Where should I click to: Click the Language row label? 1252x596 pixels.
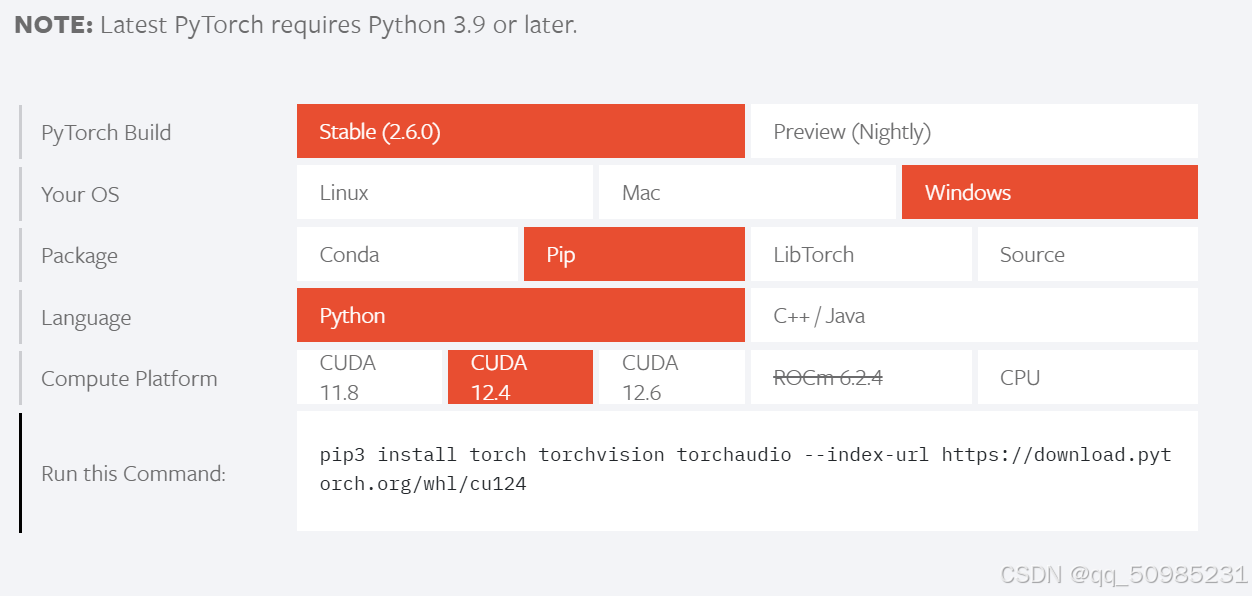(x=86, y=318)
